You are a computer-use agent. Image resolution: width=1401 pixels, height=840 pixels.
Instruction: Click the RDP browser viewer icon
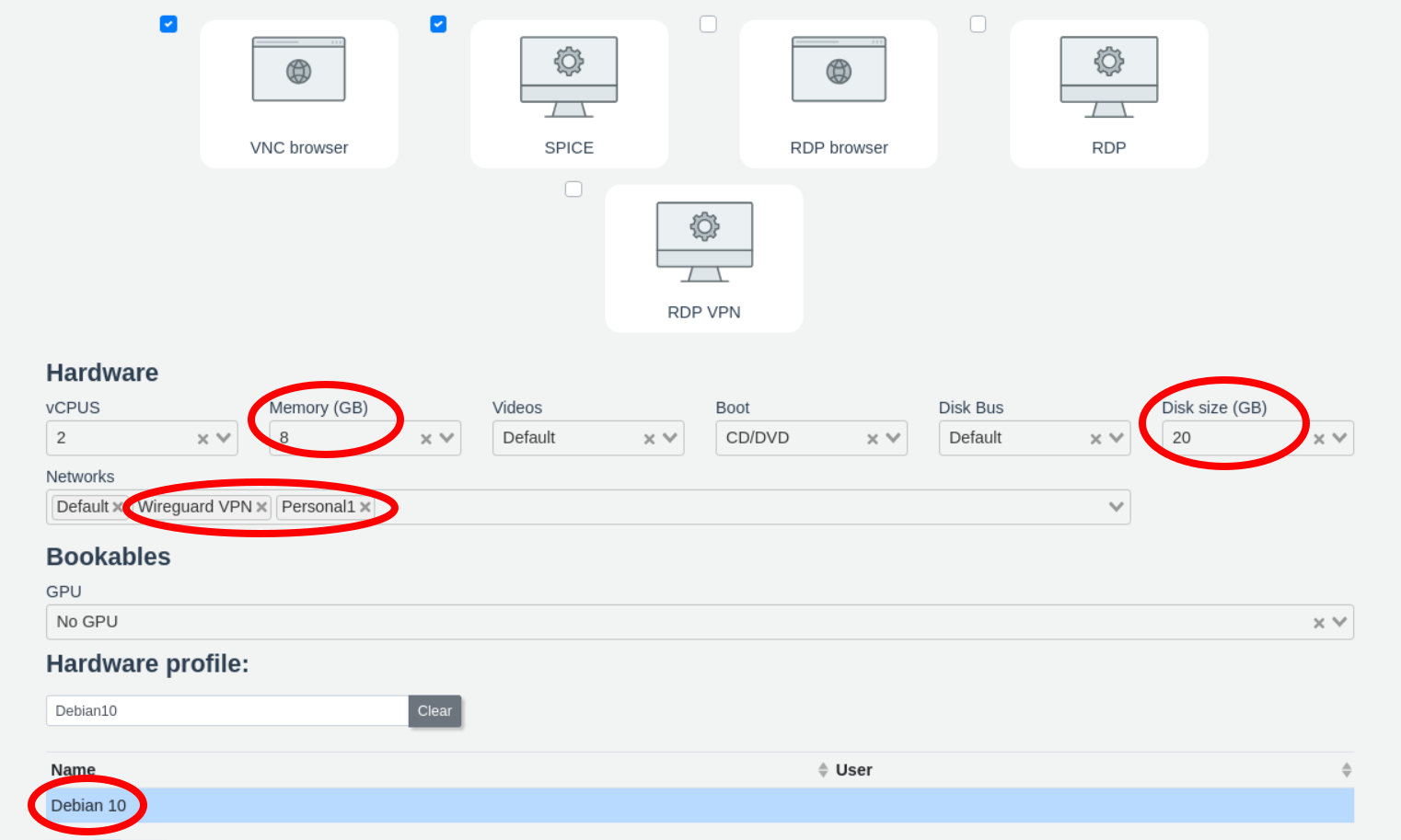pyautogui.click(x=839, y=70)
